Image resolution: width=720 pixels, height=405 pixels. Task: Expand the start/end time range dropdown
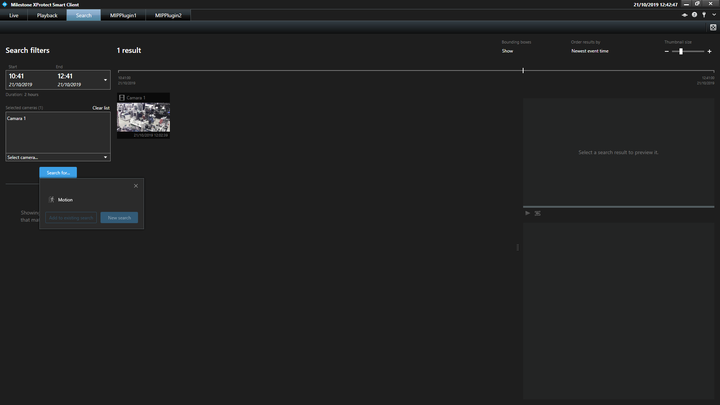pyautogui.click(x=105, y=80)
